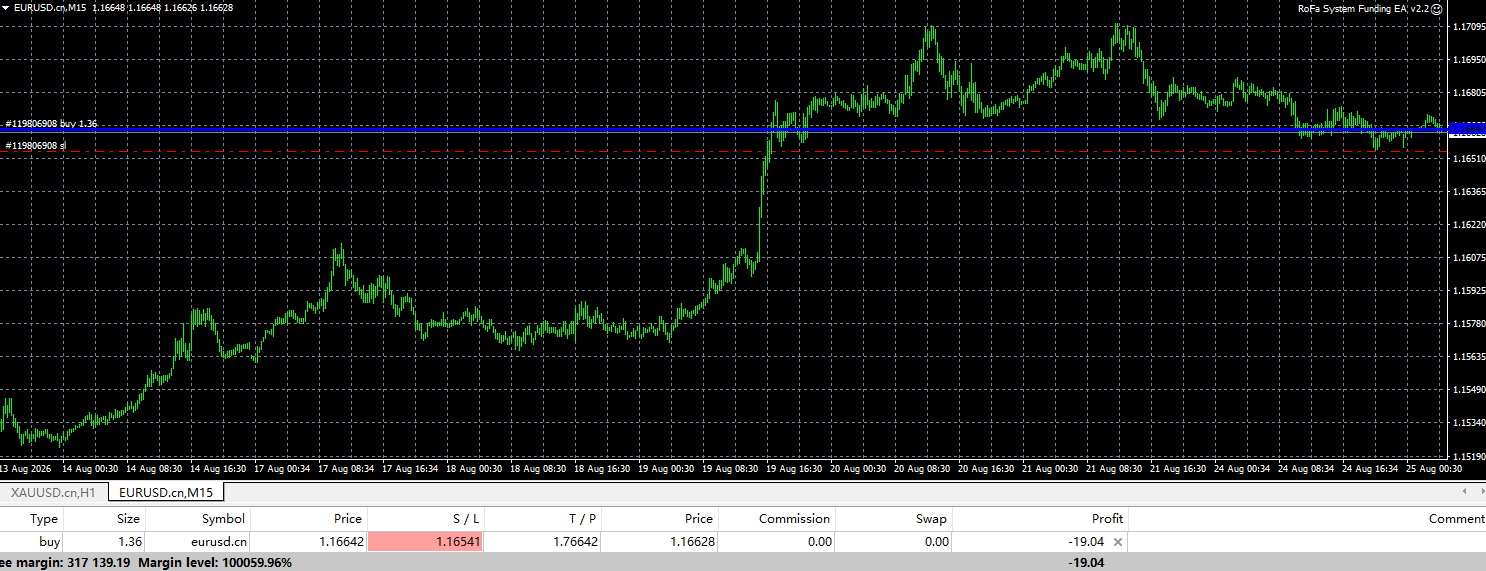1486x571 pixels.
Task: Click the bold total profit -19.04
Action: point(1086,563)
